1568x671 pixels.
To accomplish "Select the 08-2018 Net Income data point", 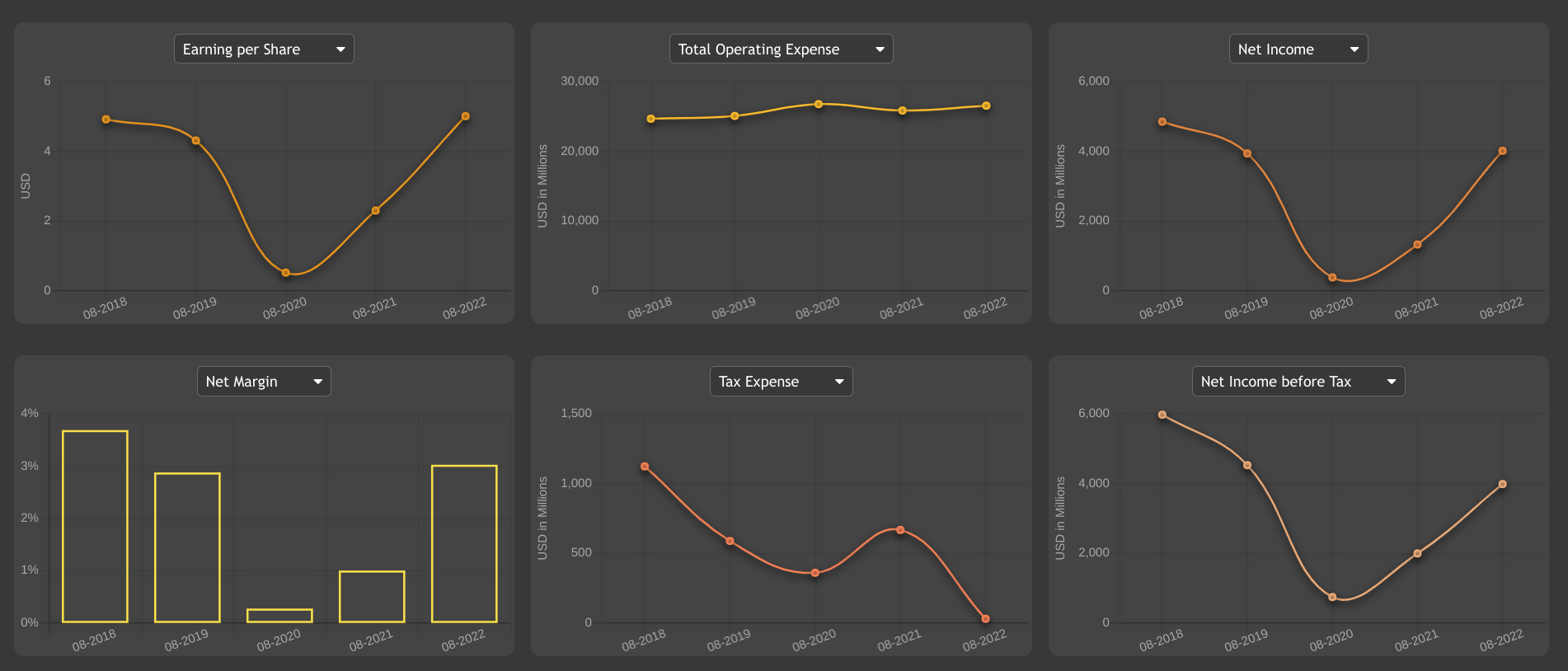I will pyautogui.click(x=1162, y=122).
